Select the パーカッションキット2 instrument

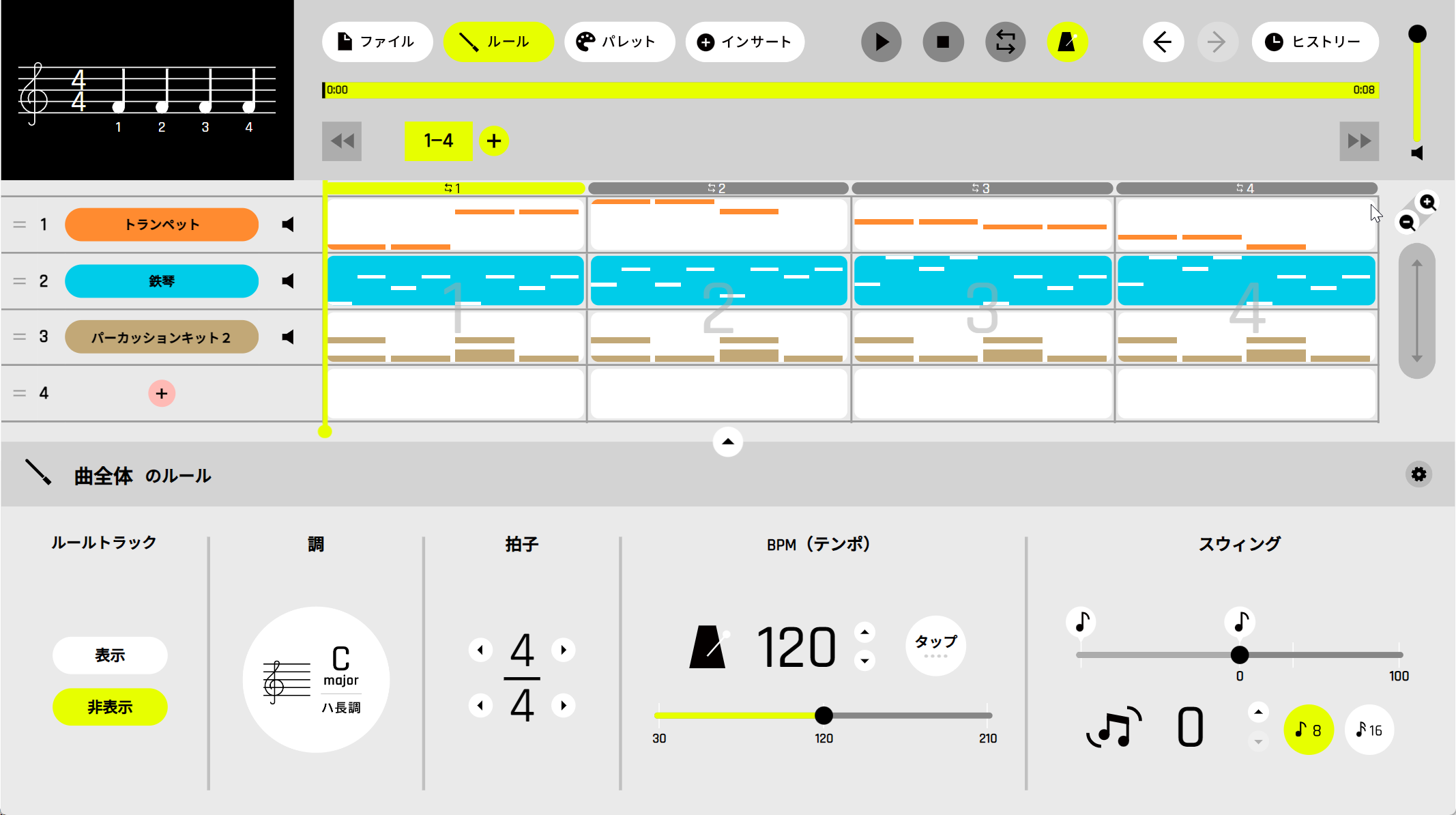[162, 337]
